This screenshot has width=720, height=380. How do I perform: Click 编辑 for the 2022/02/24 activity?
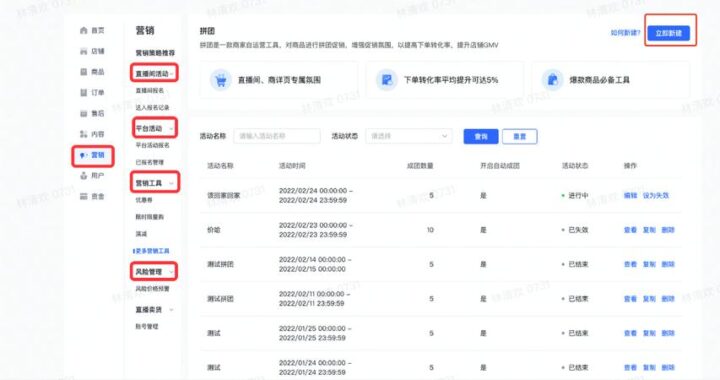[x=630, y=196]
